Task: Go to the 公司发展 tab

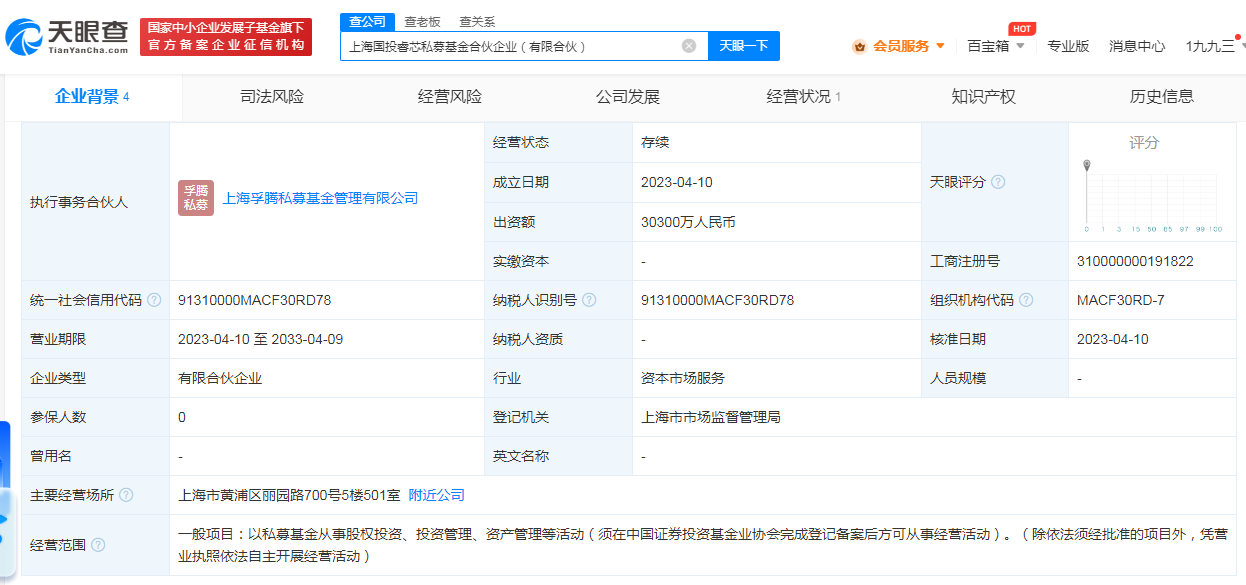Action: point(628,97)
